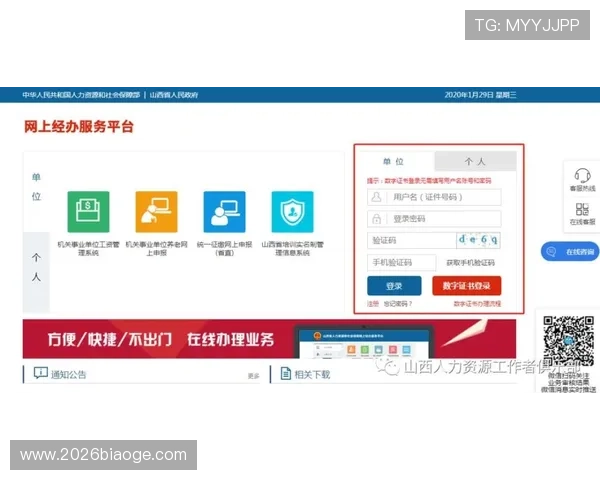Click the 客服热线 headset icon
Viewport: 600px width, 480px height.
tap(582, 176)
